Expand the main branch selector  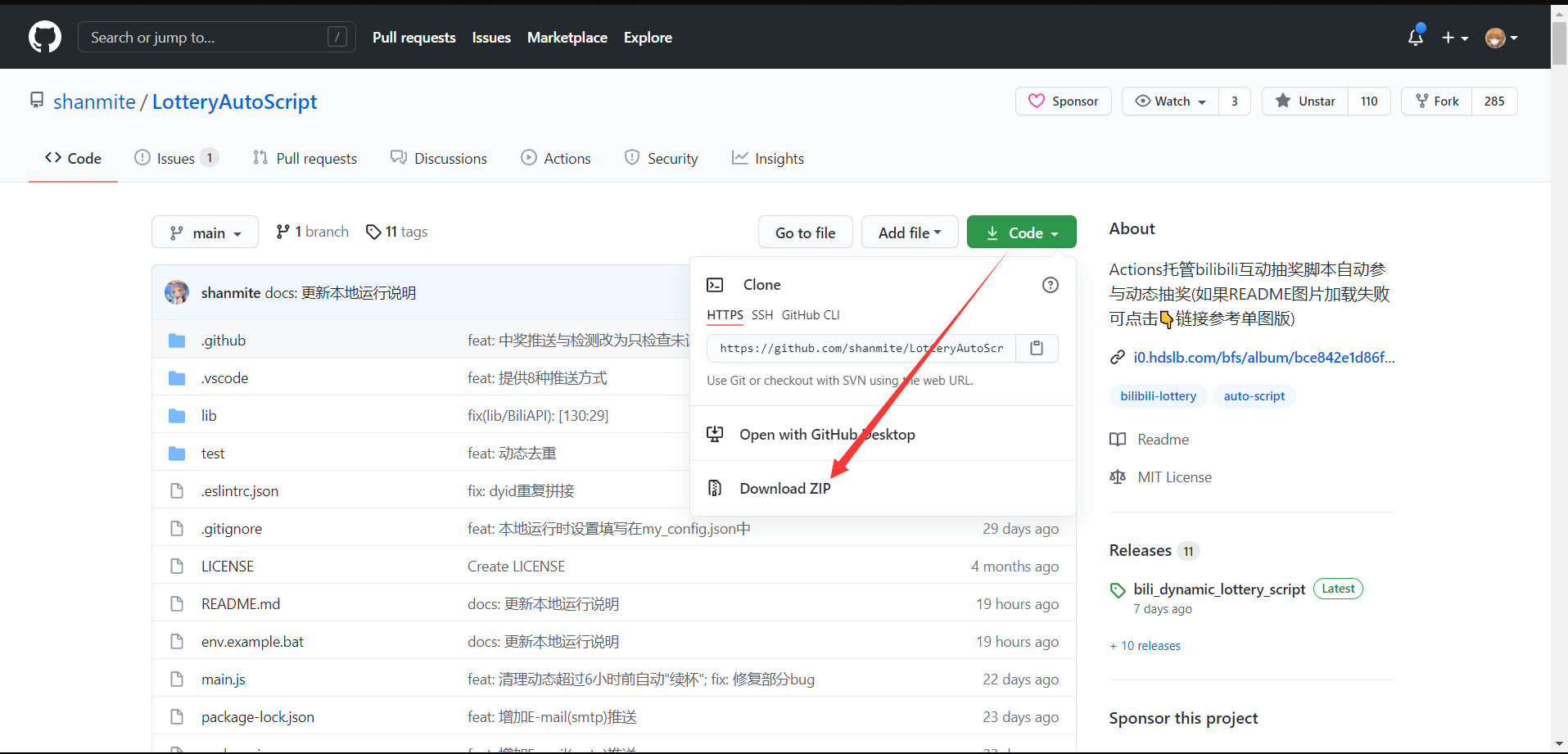tap(205, 233)
